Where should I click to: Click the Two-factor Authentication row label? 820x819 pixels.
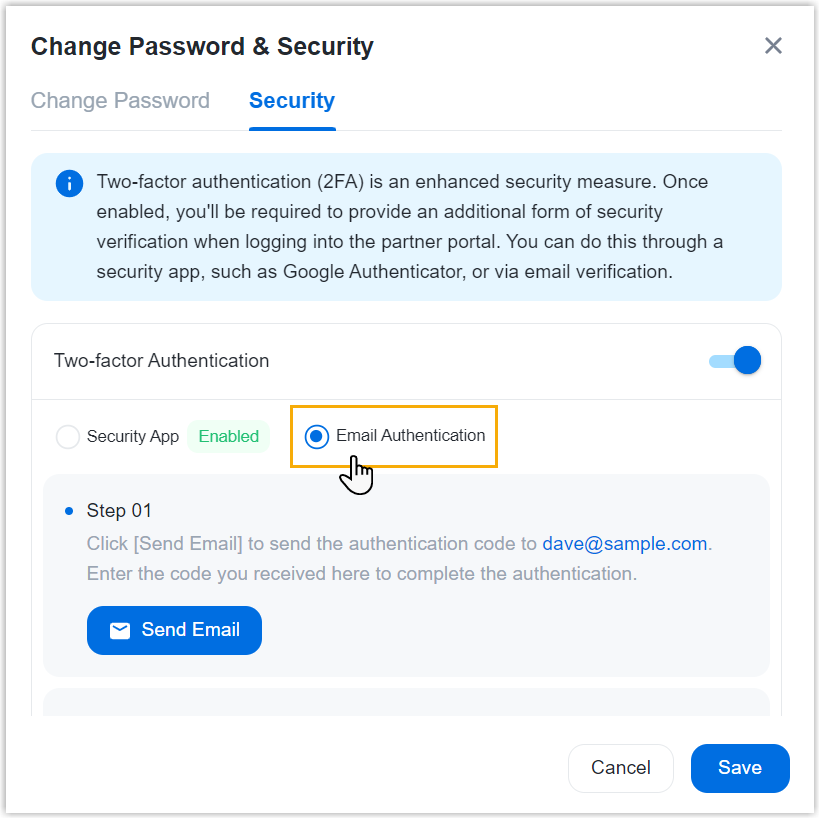click(x=161, y=361)
